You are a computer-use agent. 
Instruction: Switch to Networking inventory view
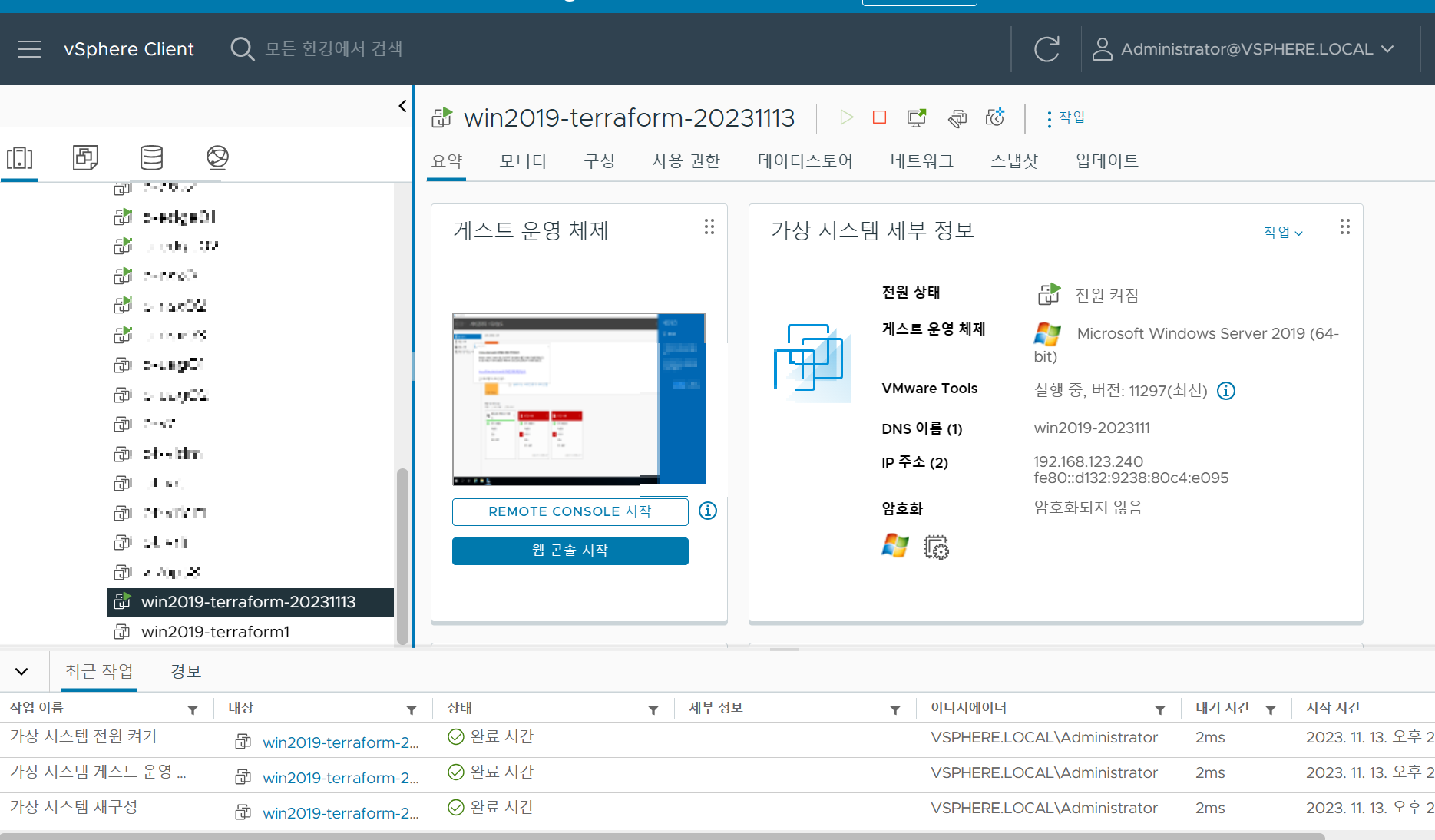tap(217, 157)
